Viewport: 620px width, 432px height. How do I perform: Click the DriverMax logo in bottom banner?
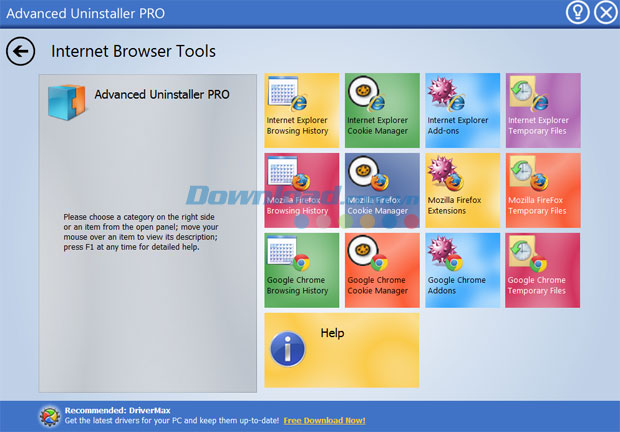(50, 416)
